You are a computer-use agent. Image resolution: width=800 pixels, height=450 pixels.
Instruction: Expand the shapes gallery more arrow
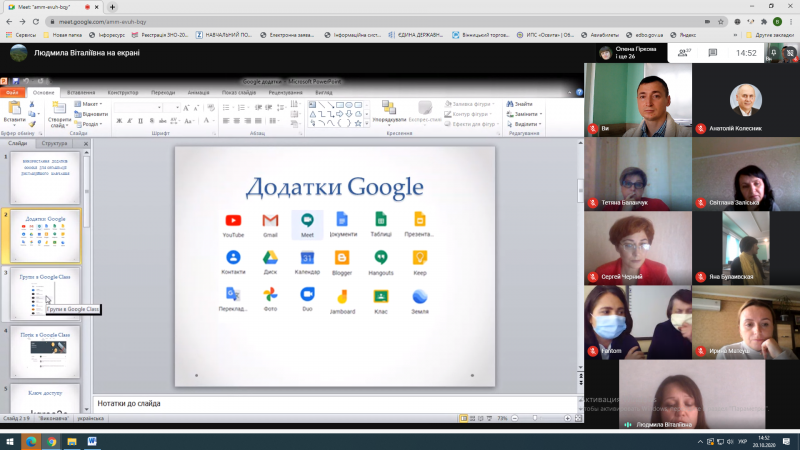366,123
